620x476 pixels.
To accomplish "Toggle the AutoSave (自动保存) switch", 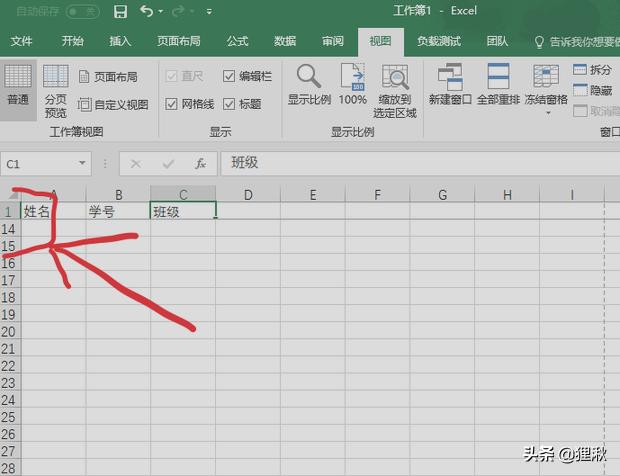I will click(x=80, y=12).
